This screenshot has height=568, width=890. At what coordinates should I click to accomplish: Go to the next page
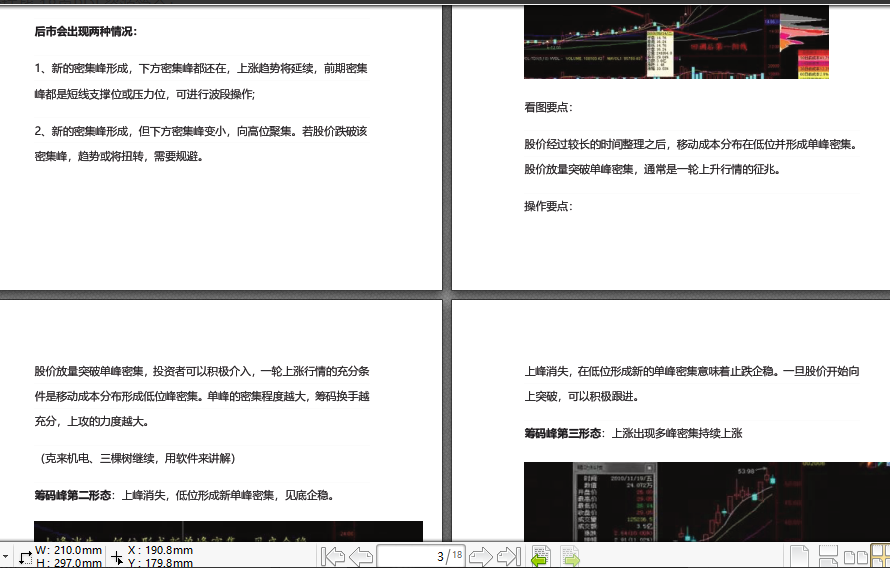[x=481, y=556]
